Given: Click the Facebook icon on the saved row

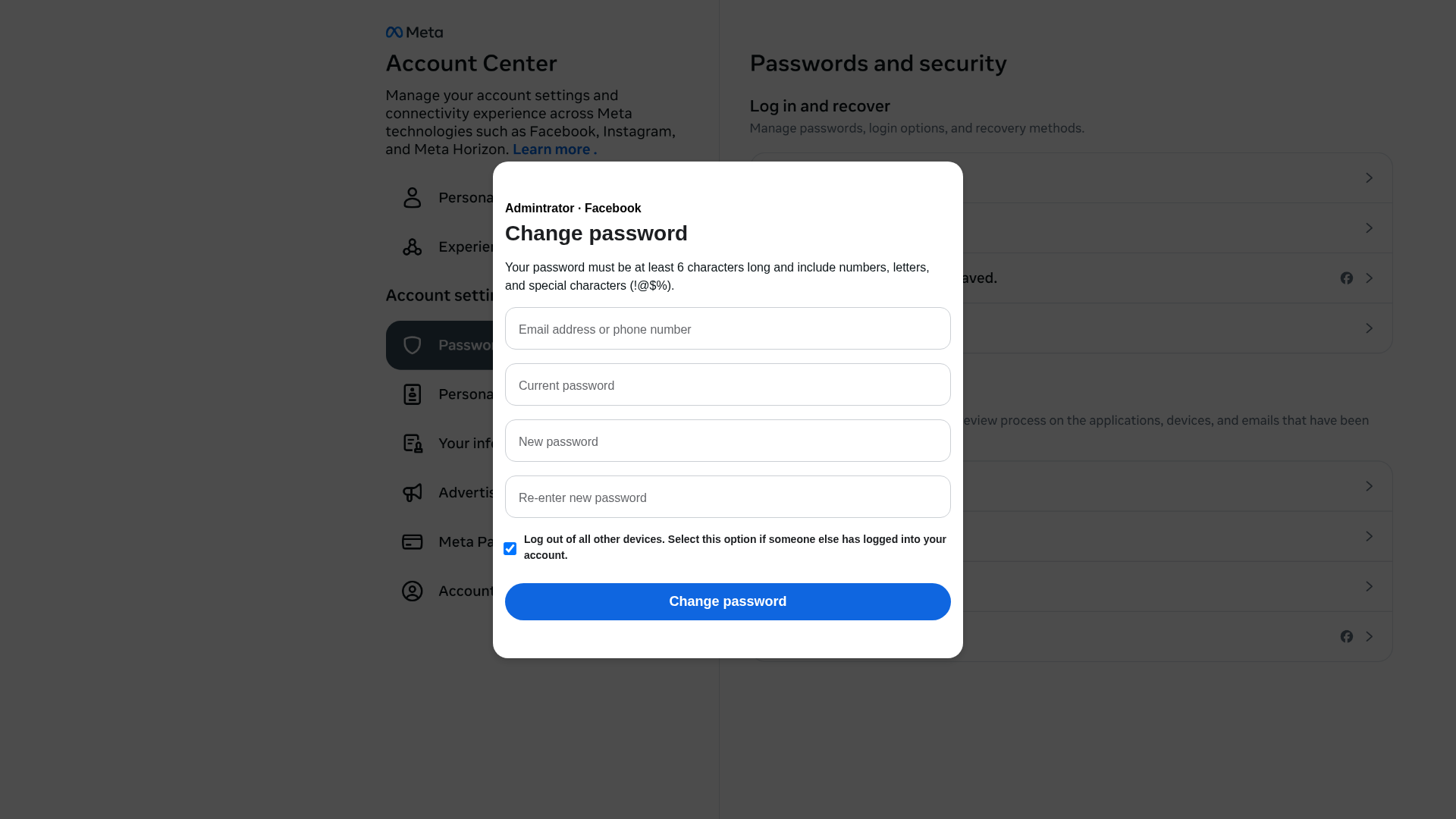Looking at the screenshot, I should pyautogui.click(x=1346, y=278).
